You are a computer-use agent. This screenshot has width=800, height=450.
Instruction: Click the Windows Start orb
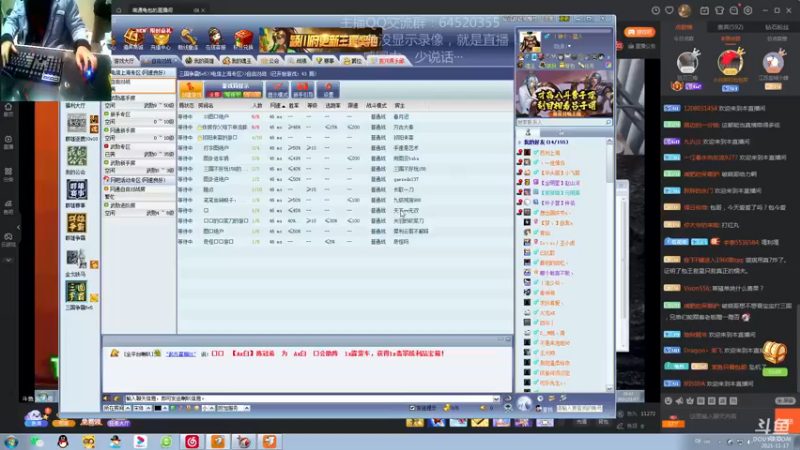coord(11,441)
